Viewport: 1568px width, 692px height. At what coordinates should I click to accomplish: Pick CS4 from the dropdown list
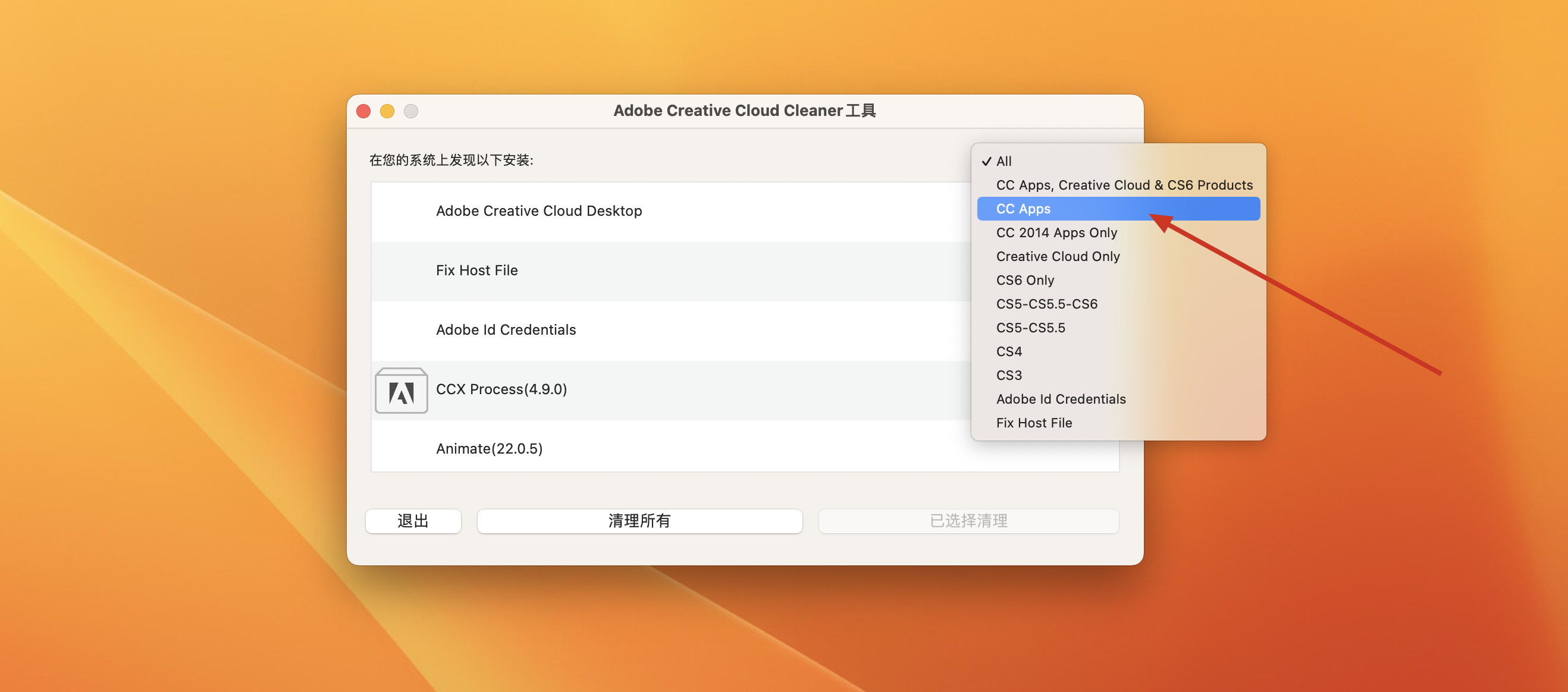click(x=1009, y=351)
